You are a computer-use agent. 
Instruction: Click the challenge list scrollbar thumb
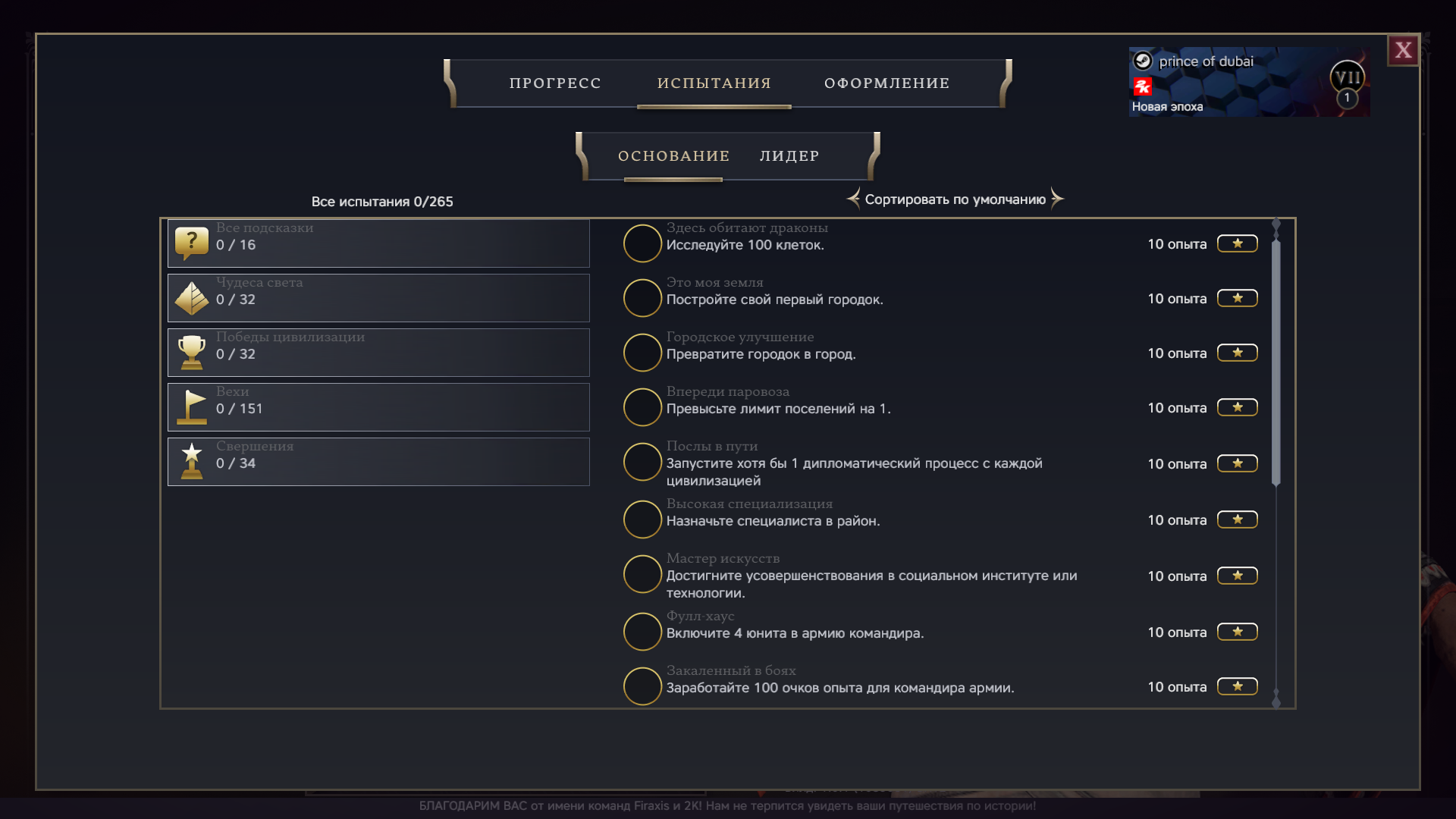(1276, 362)
